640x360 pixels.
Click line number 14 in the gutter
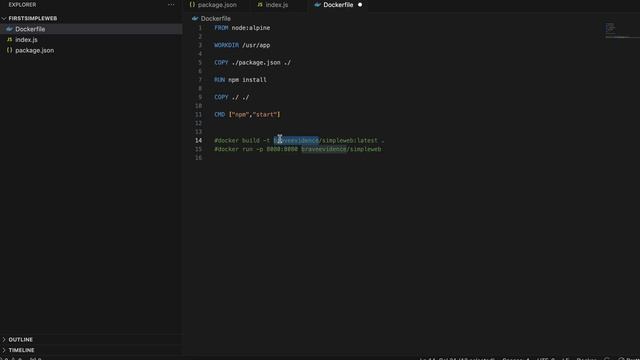point(198,140)
